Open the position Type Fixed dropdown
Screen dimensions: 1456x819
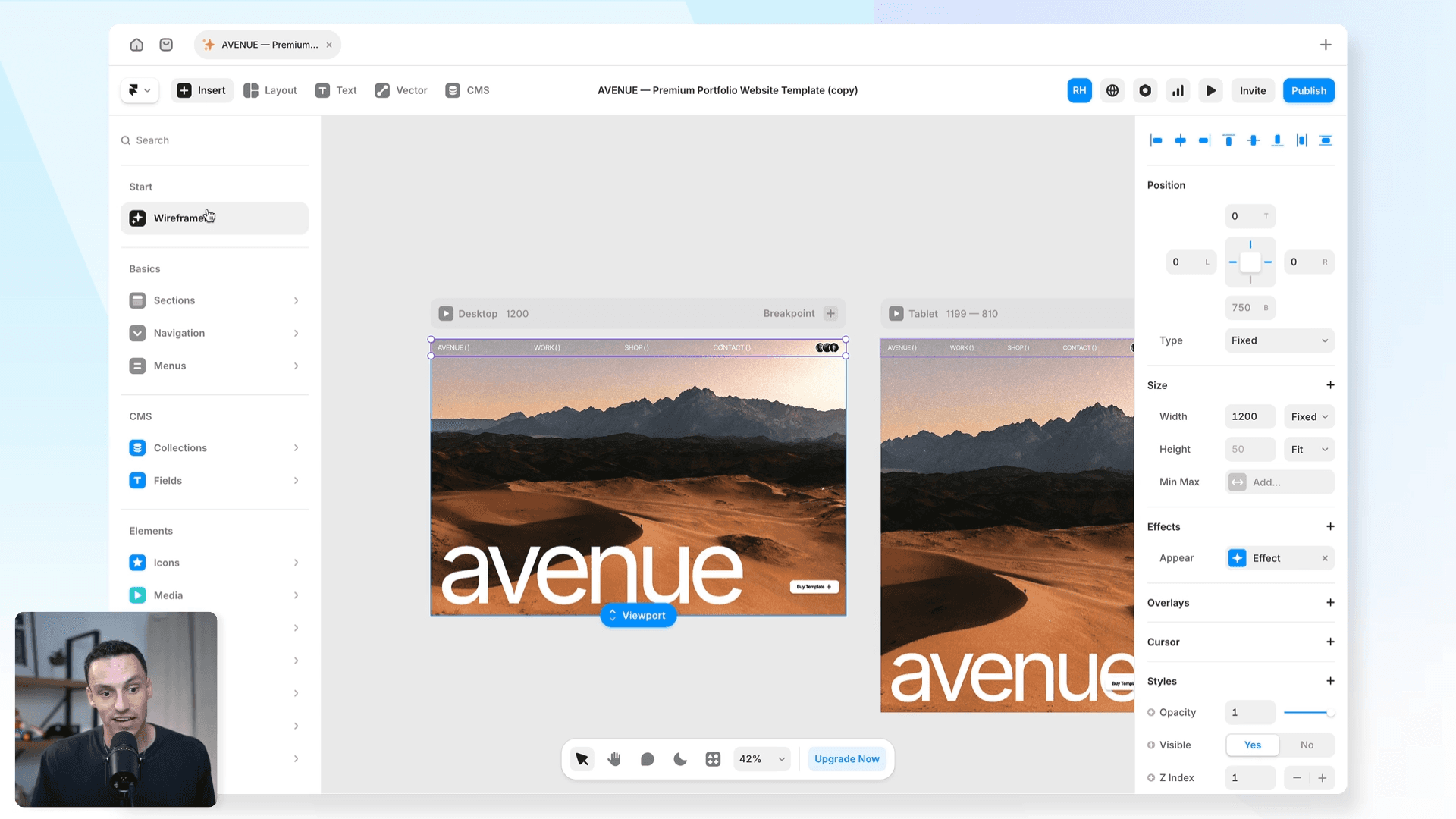pos(1279,340)
